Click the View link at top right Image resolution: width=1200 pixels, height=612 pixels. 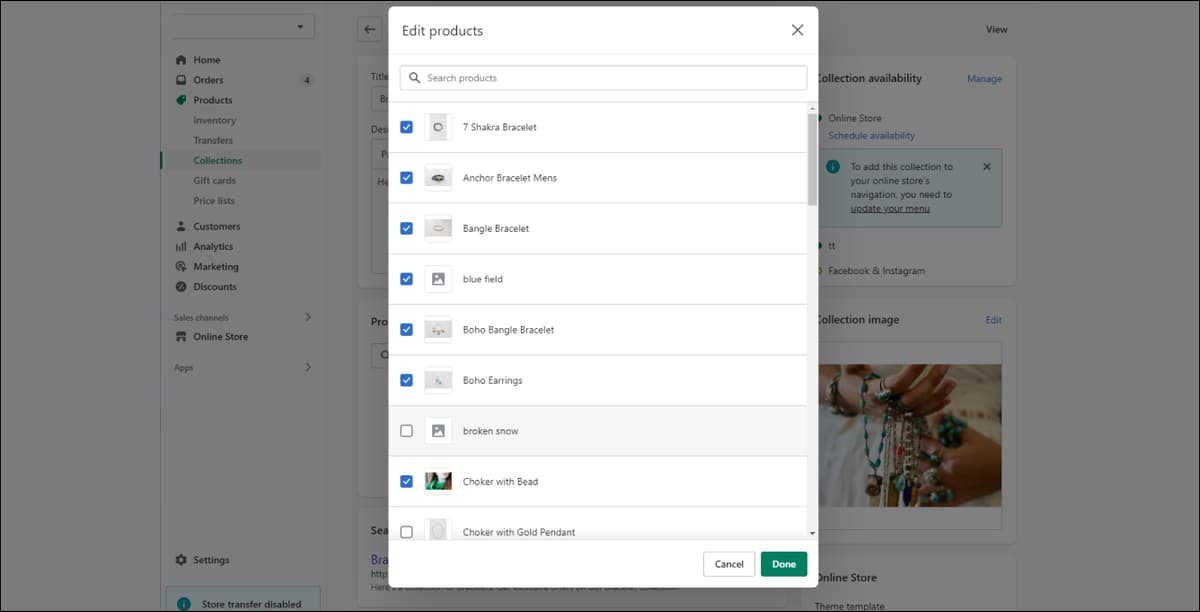click(x=997, y=29)
